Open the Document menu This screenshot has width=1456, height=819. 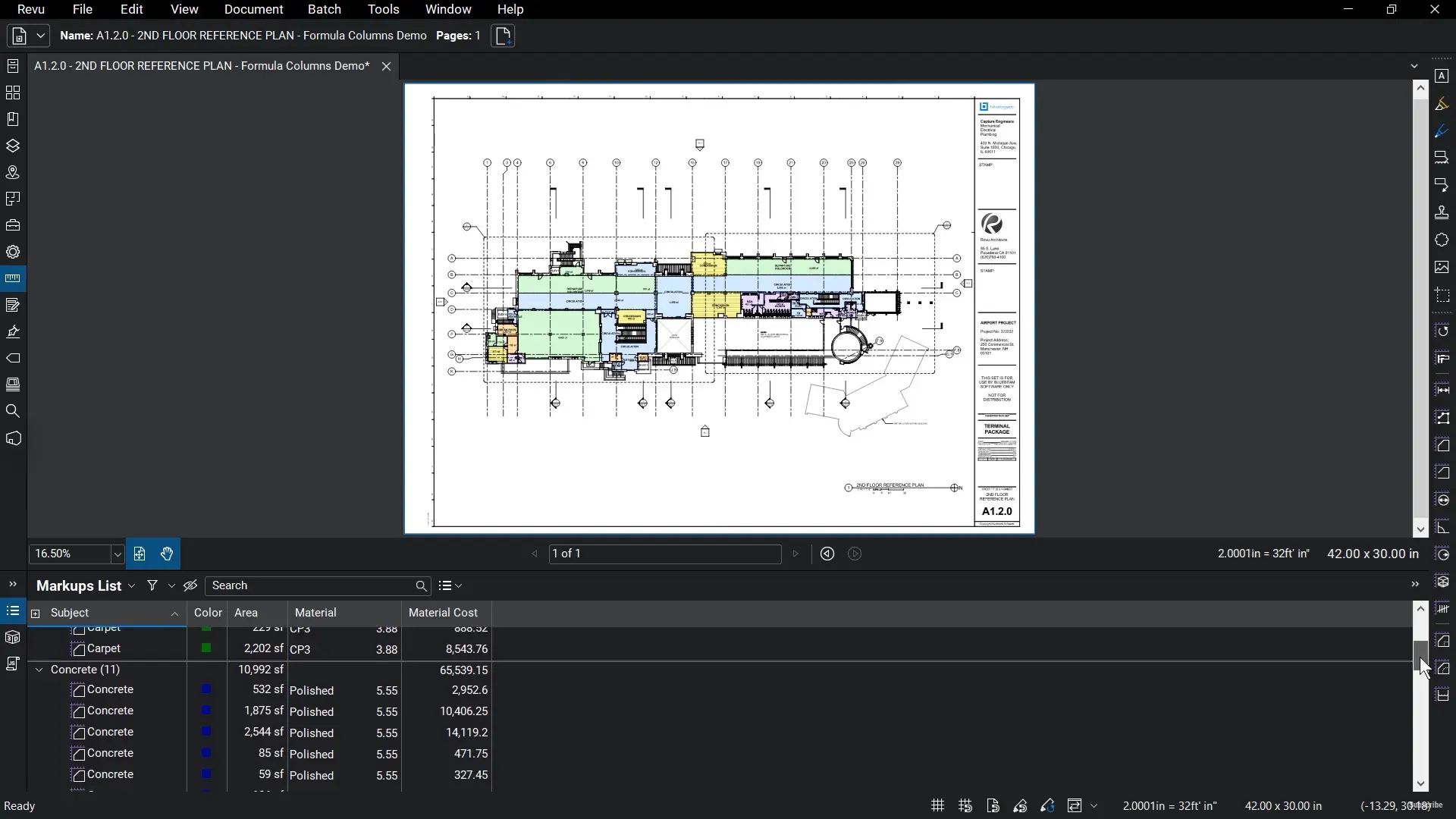click(253, 9)
